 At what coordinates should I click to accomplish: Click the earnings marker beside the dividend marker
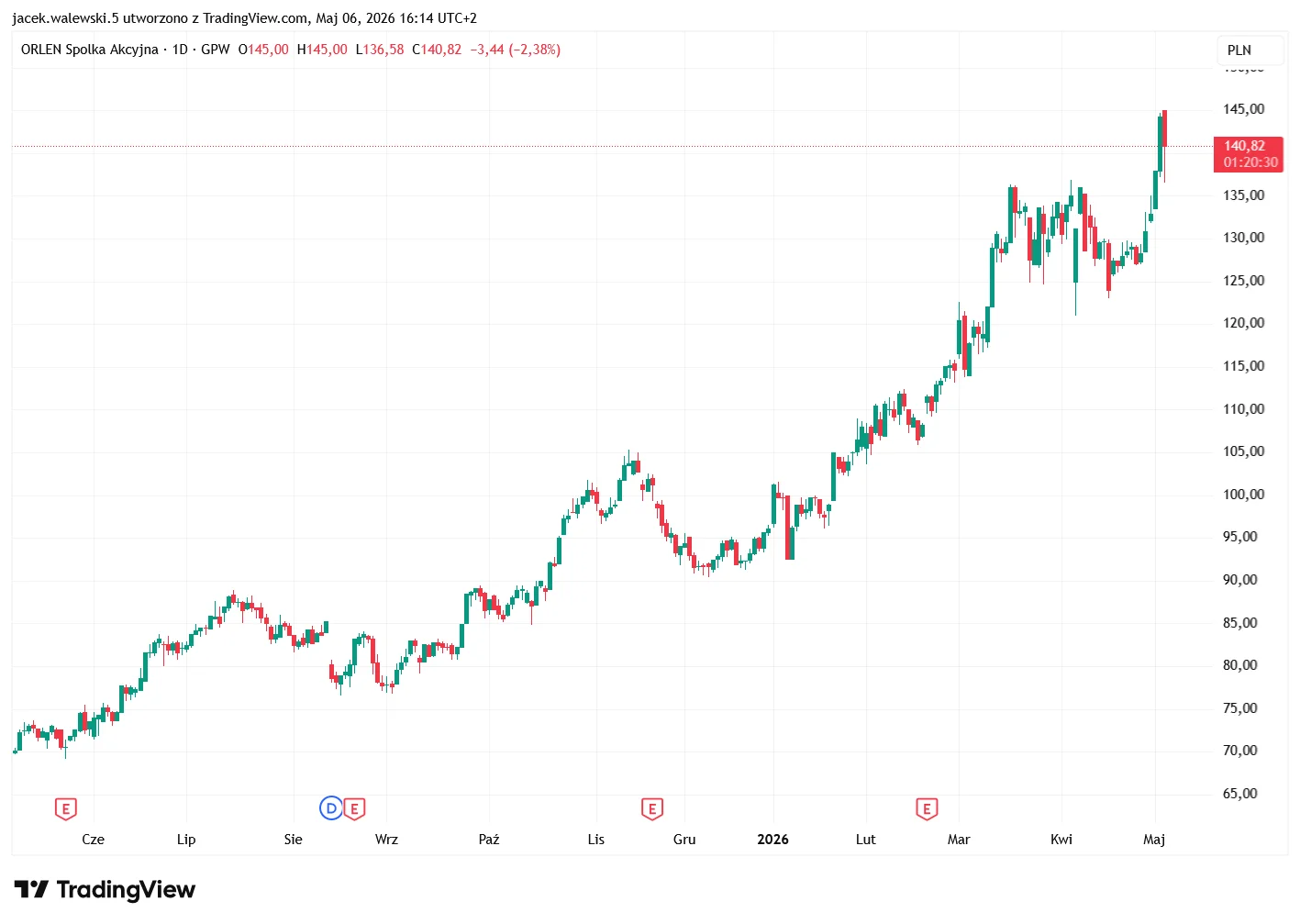click(354, 808)
